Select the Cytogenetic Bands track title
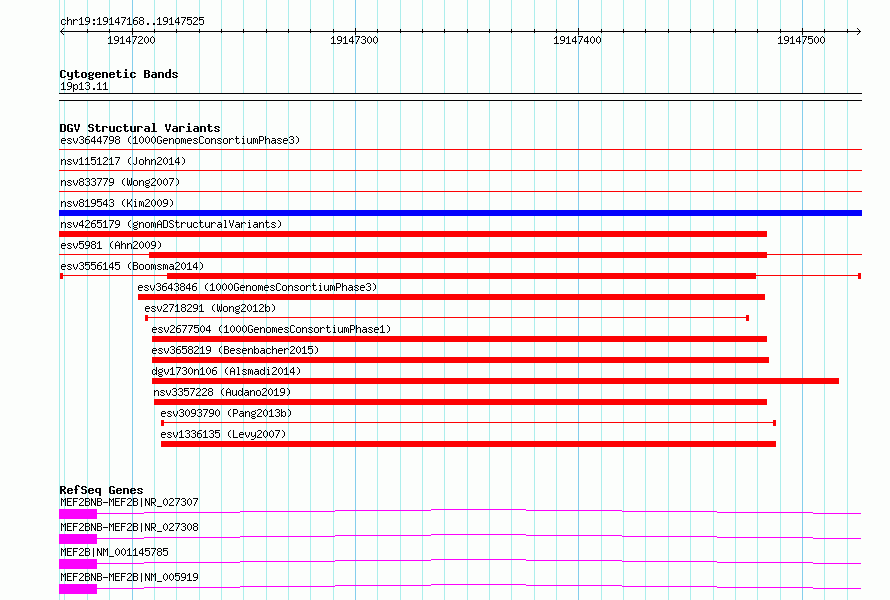Screen dimensions: 890x600 pos(119,74)
